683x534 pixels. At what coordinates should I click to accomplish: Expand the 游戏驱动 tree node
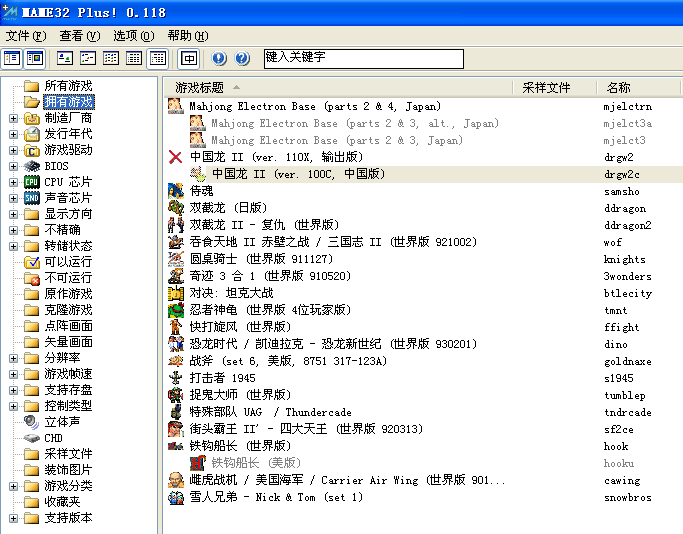click(14, 150)
